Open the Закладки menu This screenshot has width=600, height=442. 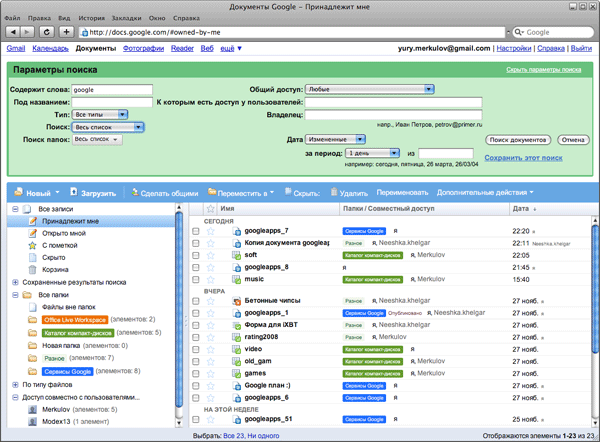(127, 18)
